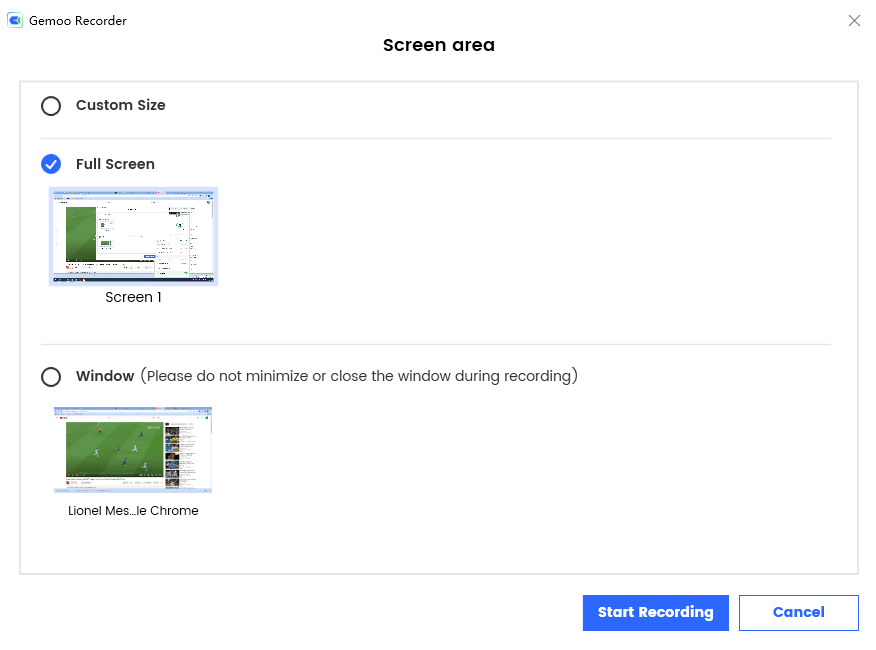Cancel the screen area selection

pyautogui.click(x=798, y=612)
